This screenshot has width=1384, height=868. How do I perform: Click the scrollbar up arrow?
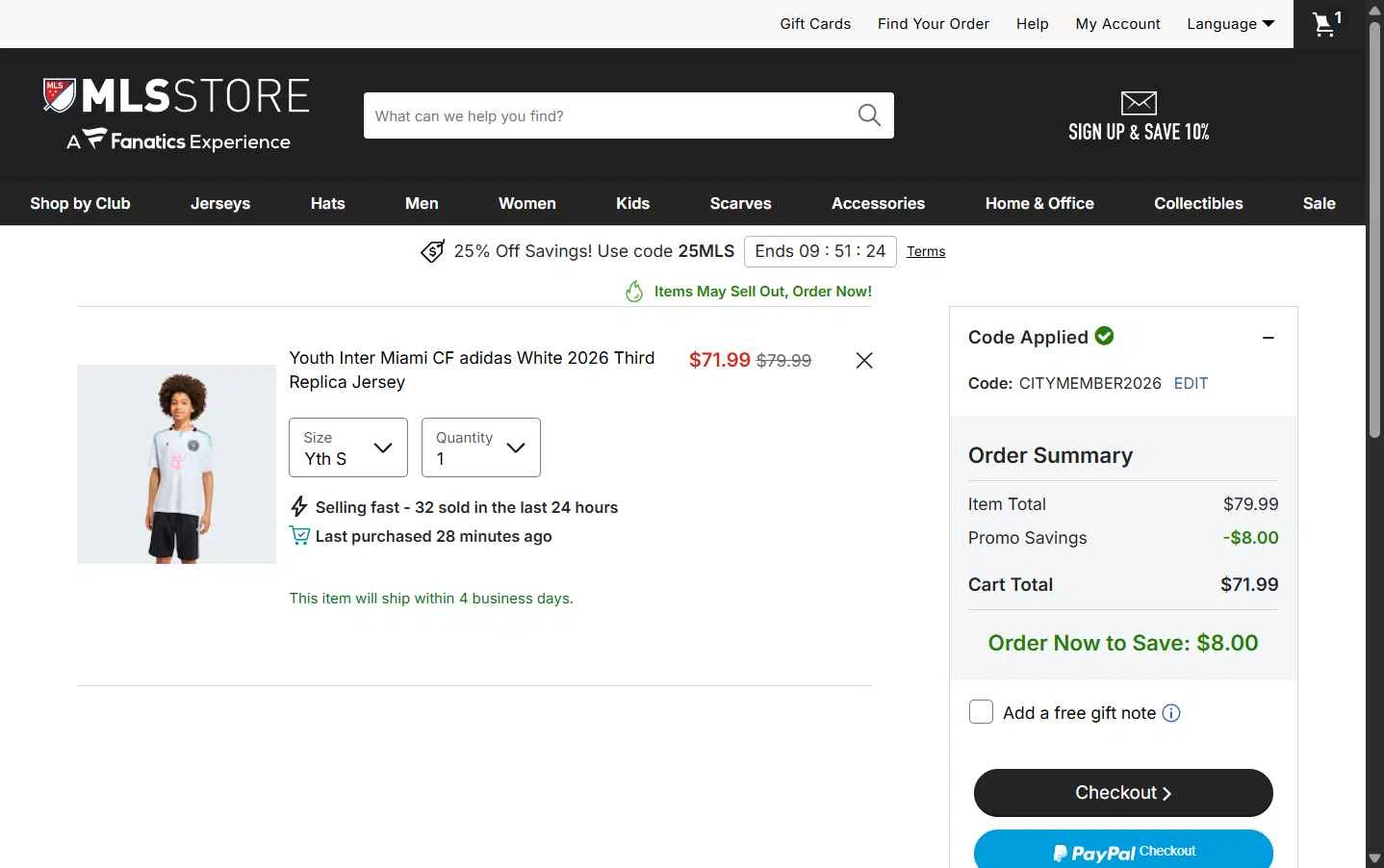pyautogui.click(x=1374, y=9)
